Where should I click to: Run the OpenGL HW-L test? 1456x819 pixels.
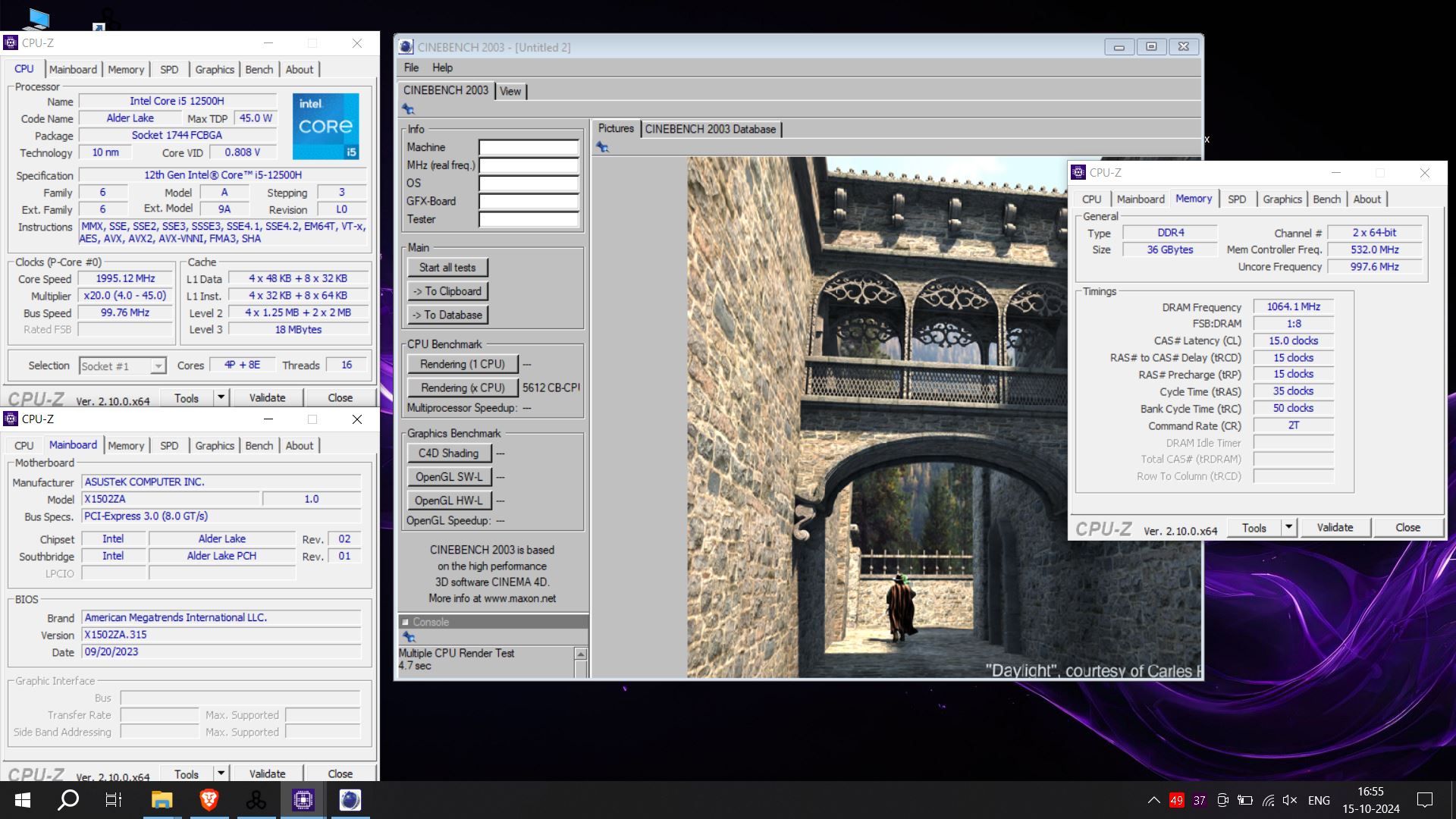click(x=449, y=500)
